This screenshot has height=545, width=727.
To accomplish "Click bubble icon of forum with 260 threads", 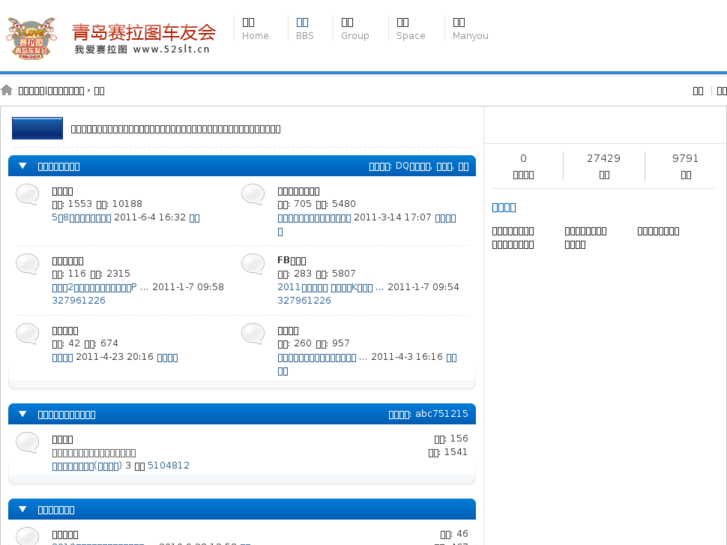I will (253, 333).
